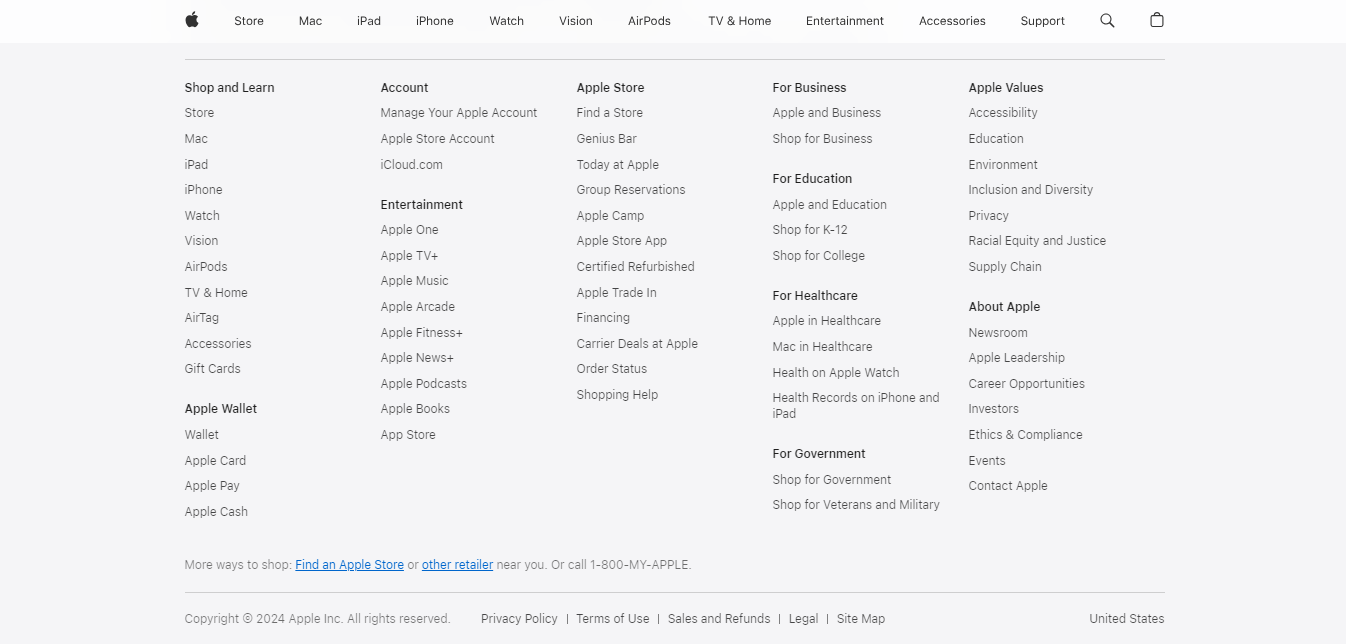Screen dimensions: 1346x644
Task: Open Shop for Veterans and Military
Action: pos(856,505)
